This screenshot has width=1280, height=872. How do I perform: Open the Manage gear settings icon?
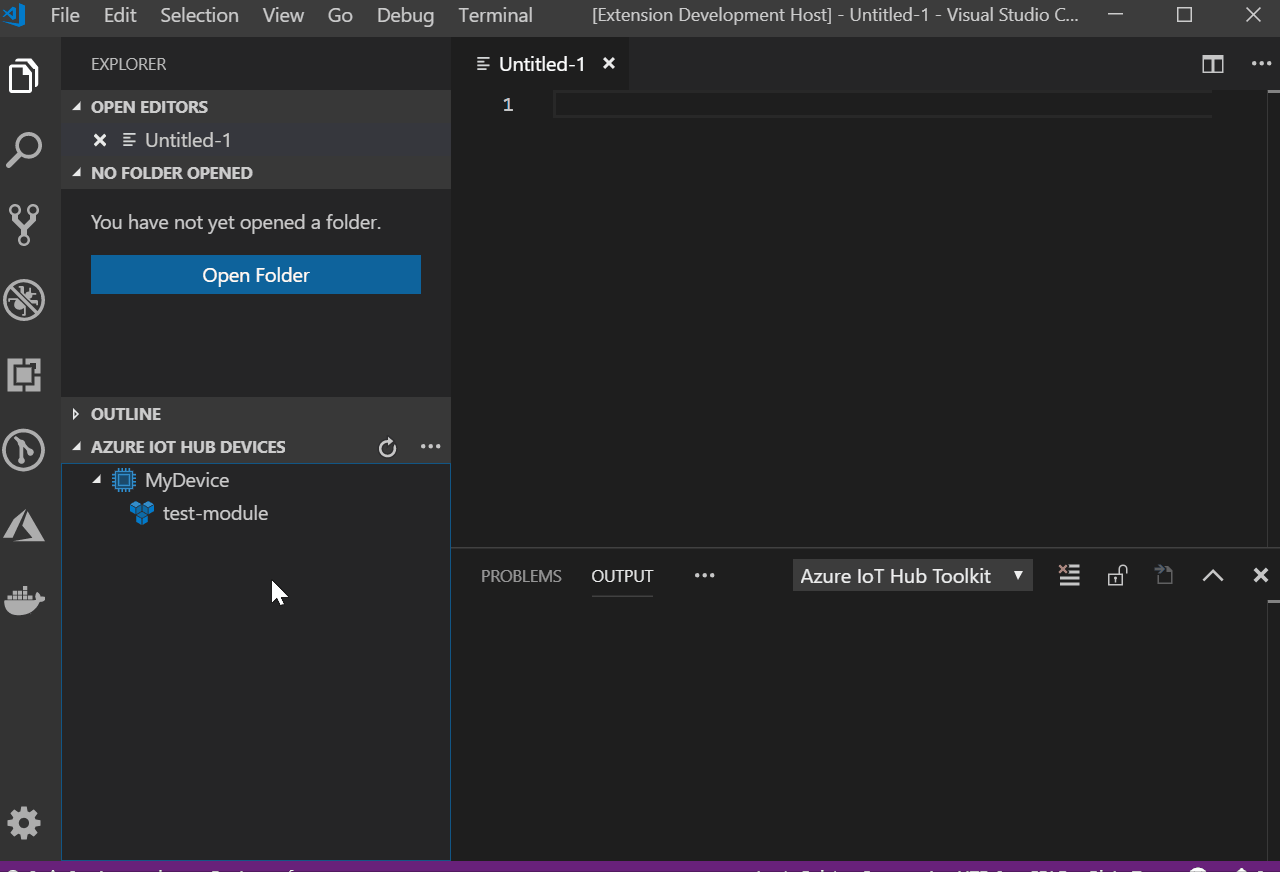tap(24, 823)
